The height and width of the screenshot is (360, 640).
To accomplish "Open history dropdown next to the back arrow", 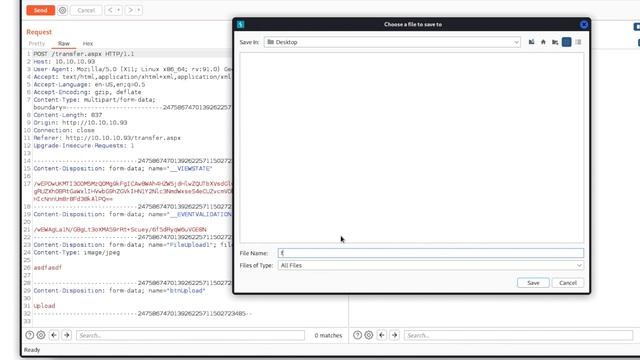I will coord(118,10).
